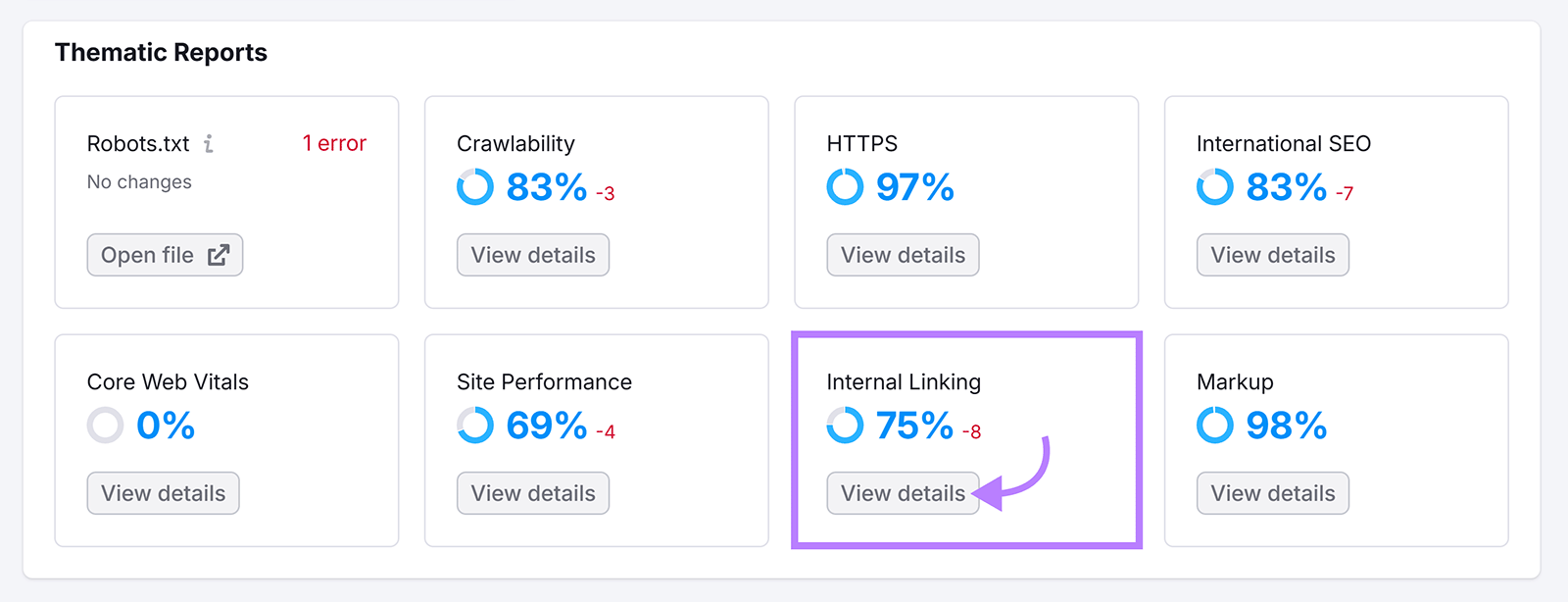Open the Robots.txt 1 error report

(333, 143)
